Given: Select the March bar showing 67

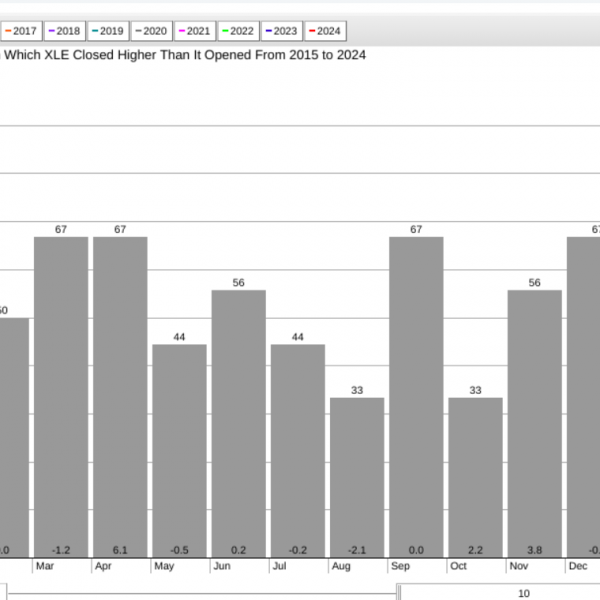Looking at the screenshot, I should coord(61,397).
